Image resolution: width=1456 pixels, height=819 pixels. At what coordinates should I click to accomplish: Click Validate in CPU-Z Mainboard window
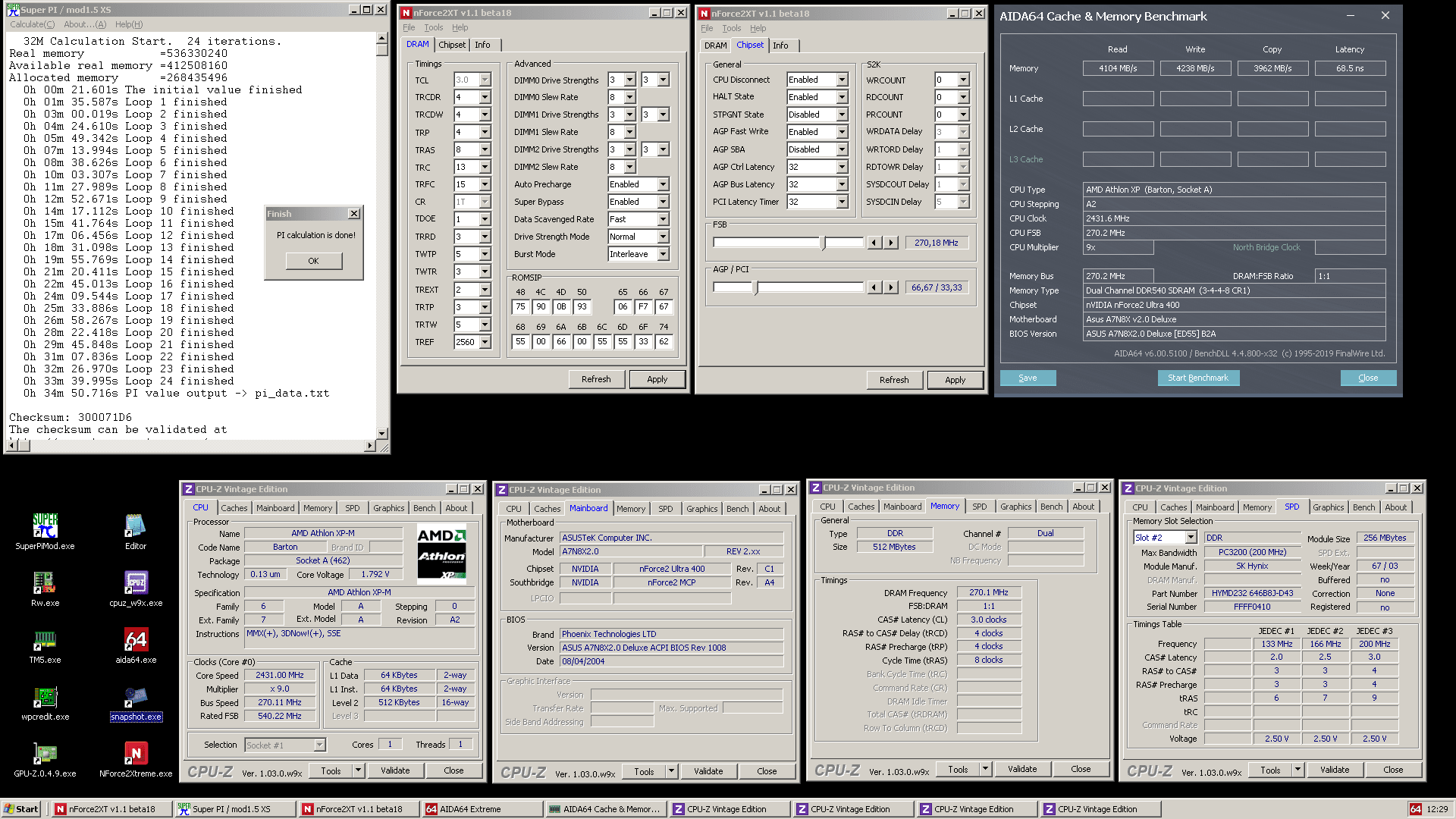point(708,771)
